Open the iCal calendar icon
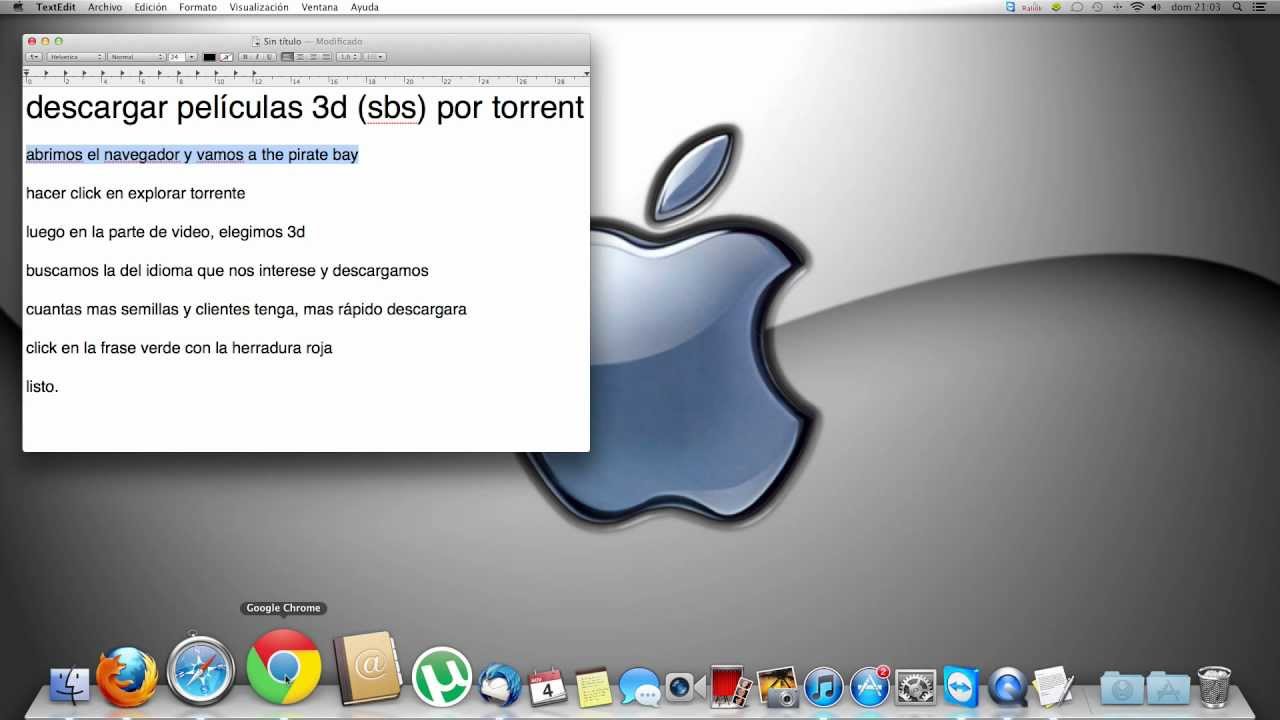 [547, 686]
